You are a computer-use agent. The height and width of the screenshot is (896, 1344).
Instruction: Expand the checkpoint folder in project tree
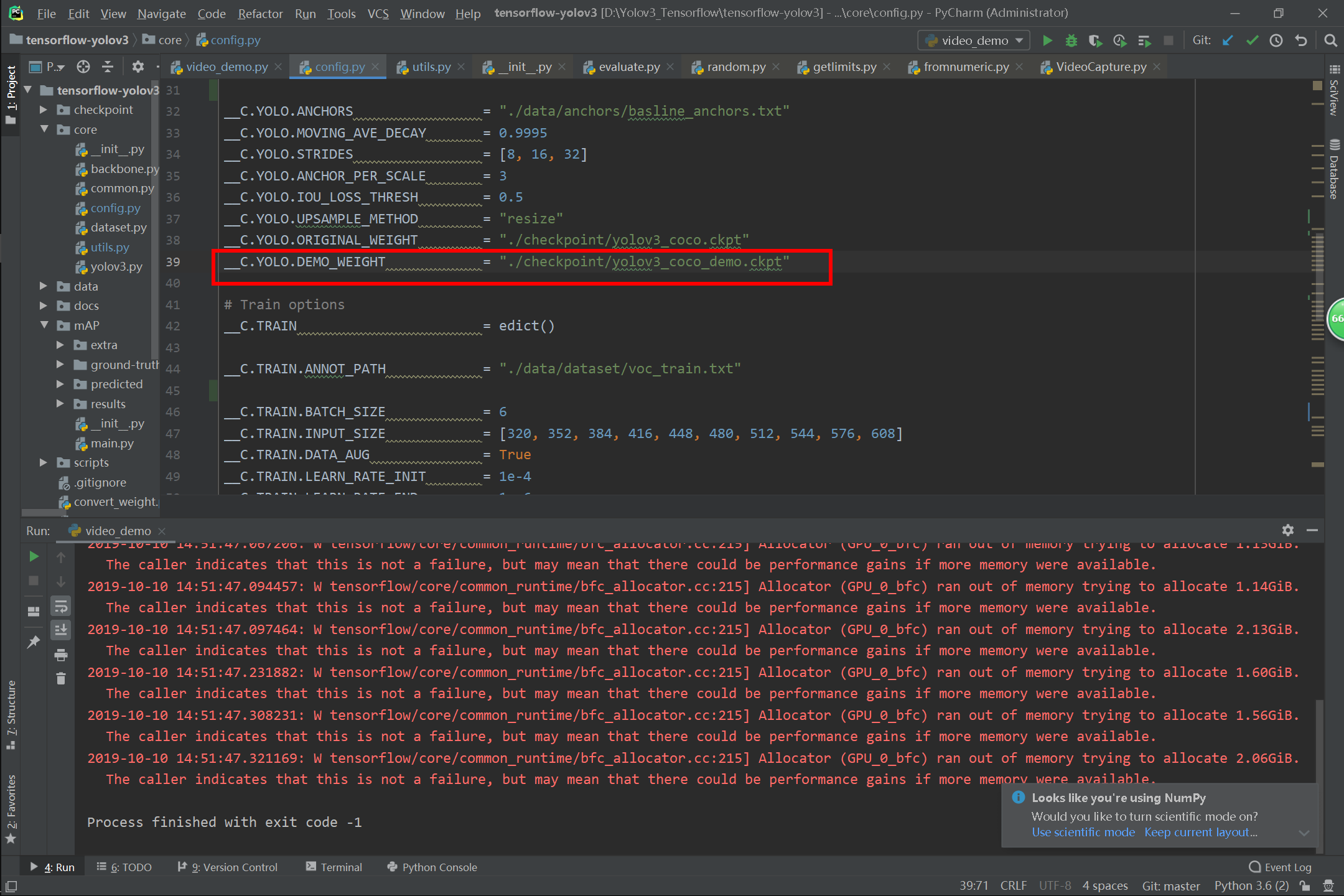click(44, 110)
